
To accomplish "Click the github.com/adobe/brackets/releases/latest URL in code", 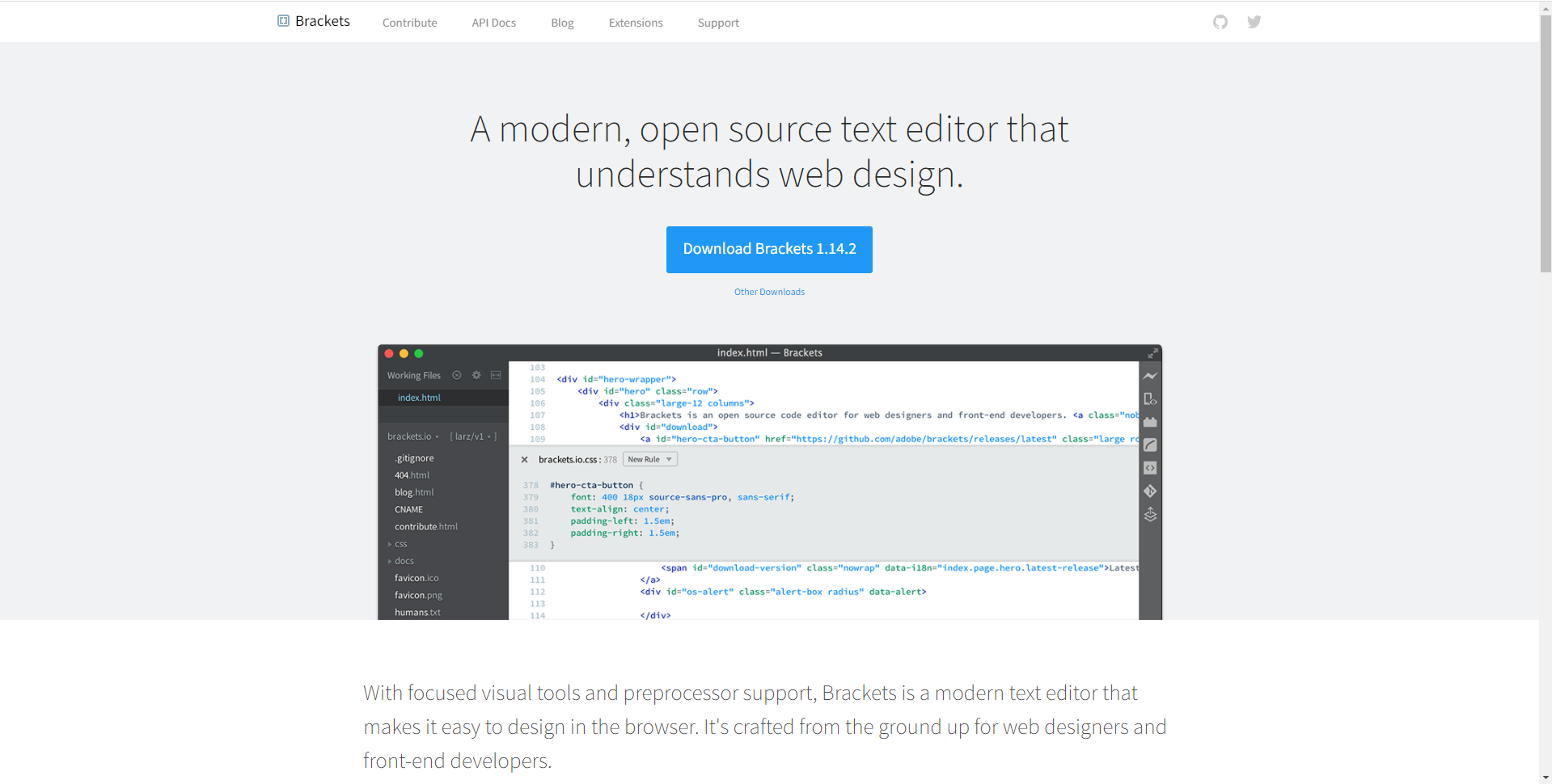I will 924,439.
